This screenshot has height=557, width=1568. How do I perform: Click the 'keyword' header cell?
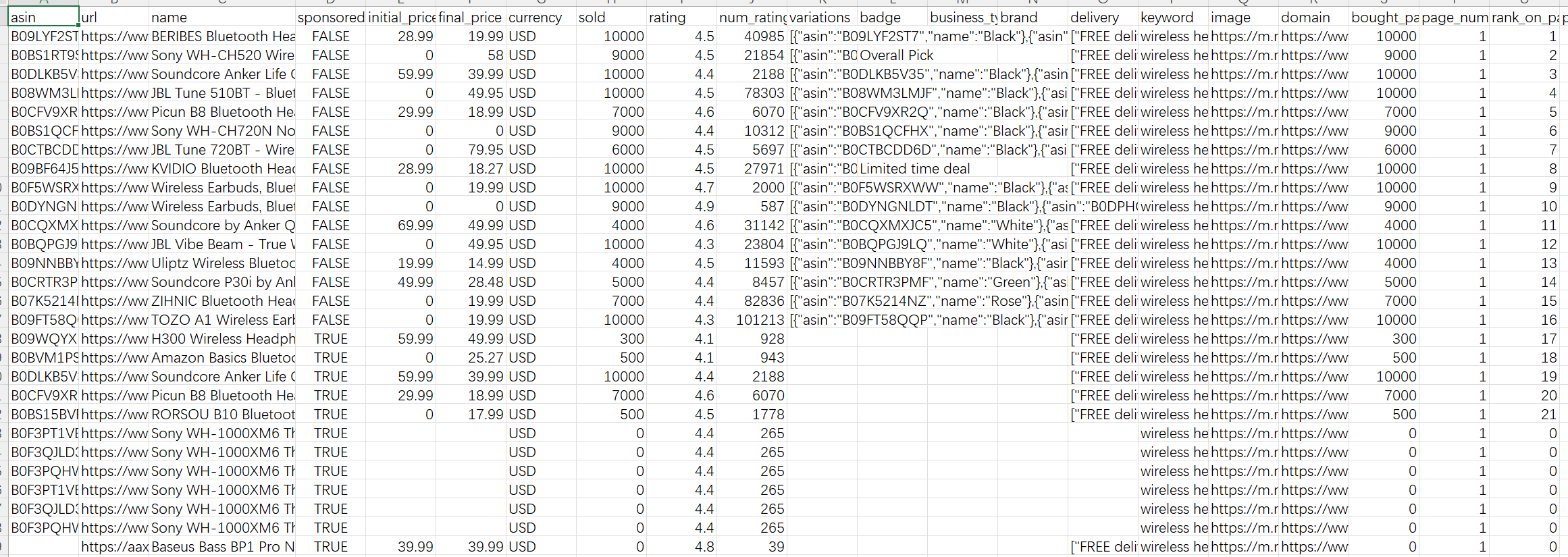coord(1173,17)
